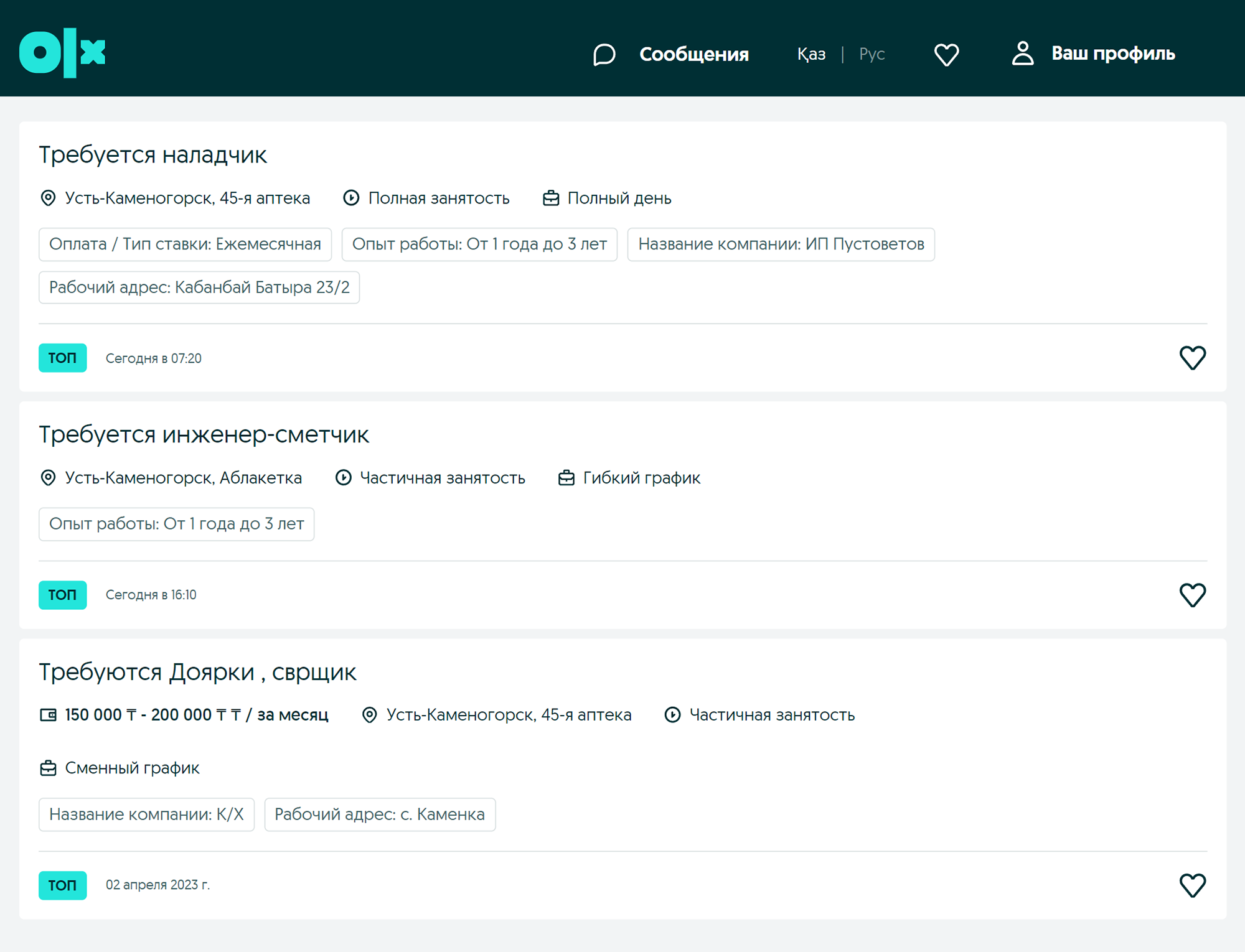This screenshot has width=1245, height=952.
Task: Open Ваш профиль
Action: coord(1113,54)
